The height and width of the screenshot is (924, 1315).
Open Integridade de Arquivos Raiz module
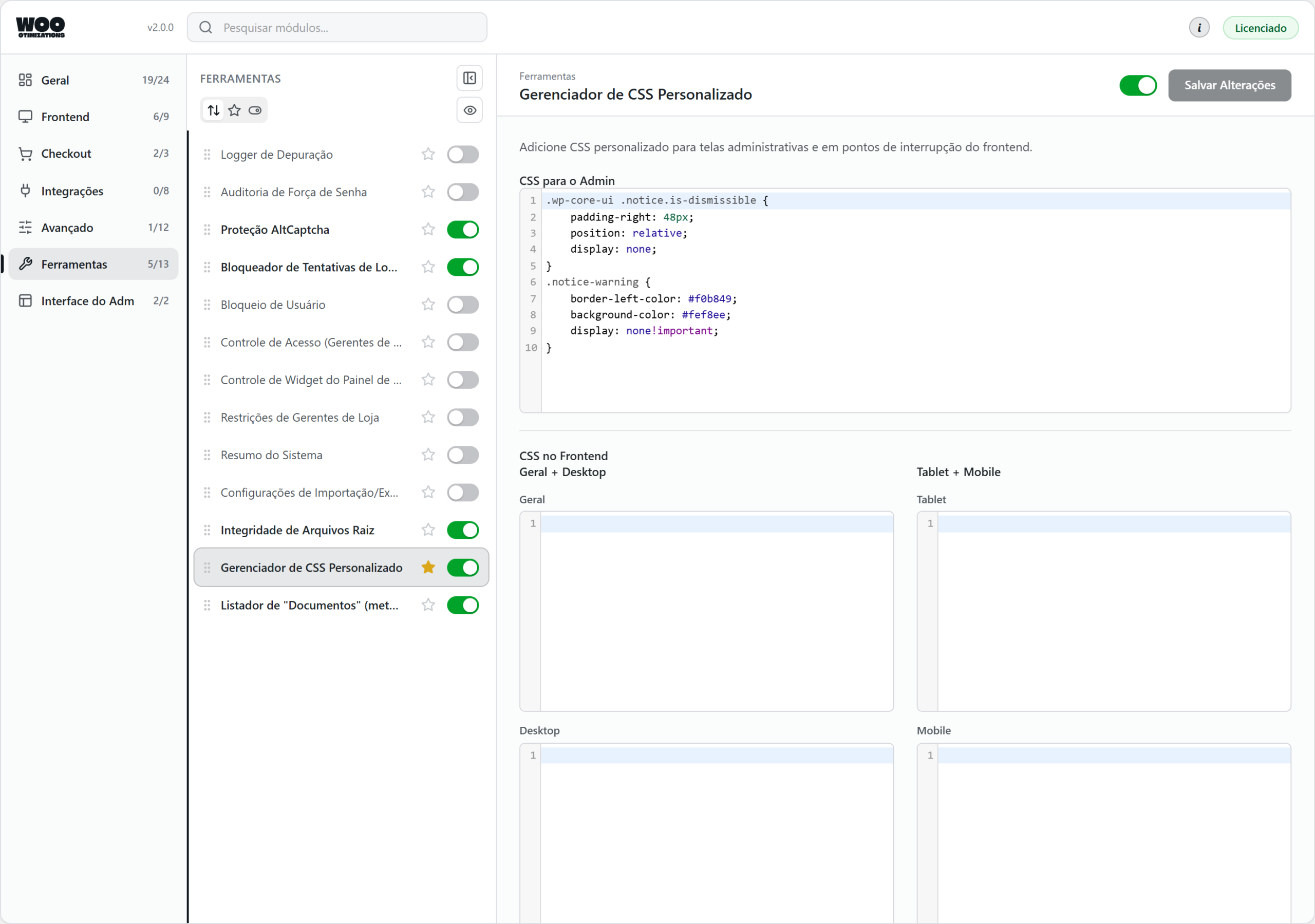[297, 530]
